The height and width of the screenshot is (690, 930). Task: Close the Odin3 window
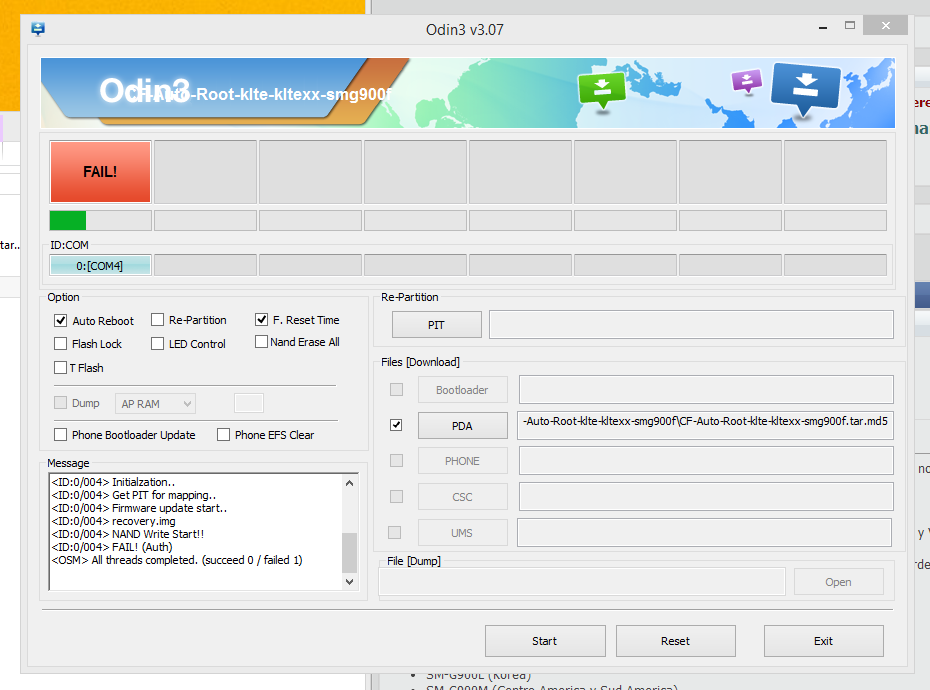click(886, 26)
